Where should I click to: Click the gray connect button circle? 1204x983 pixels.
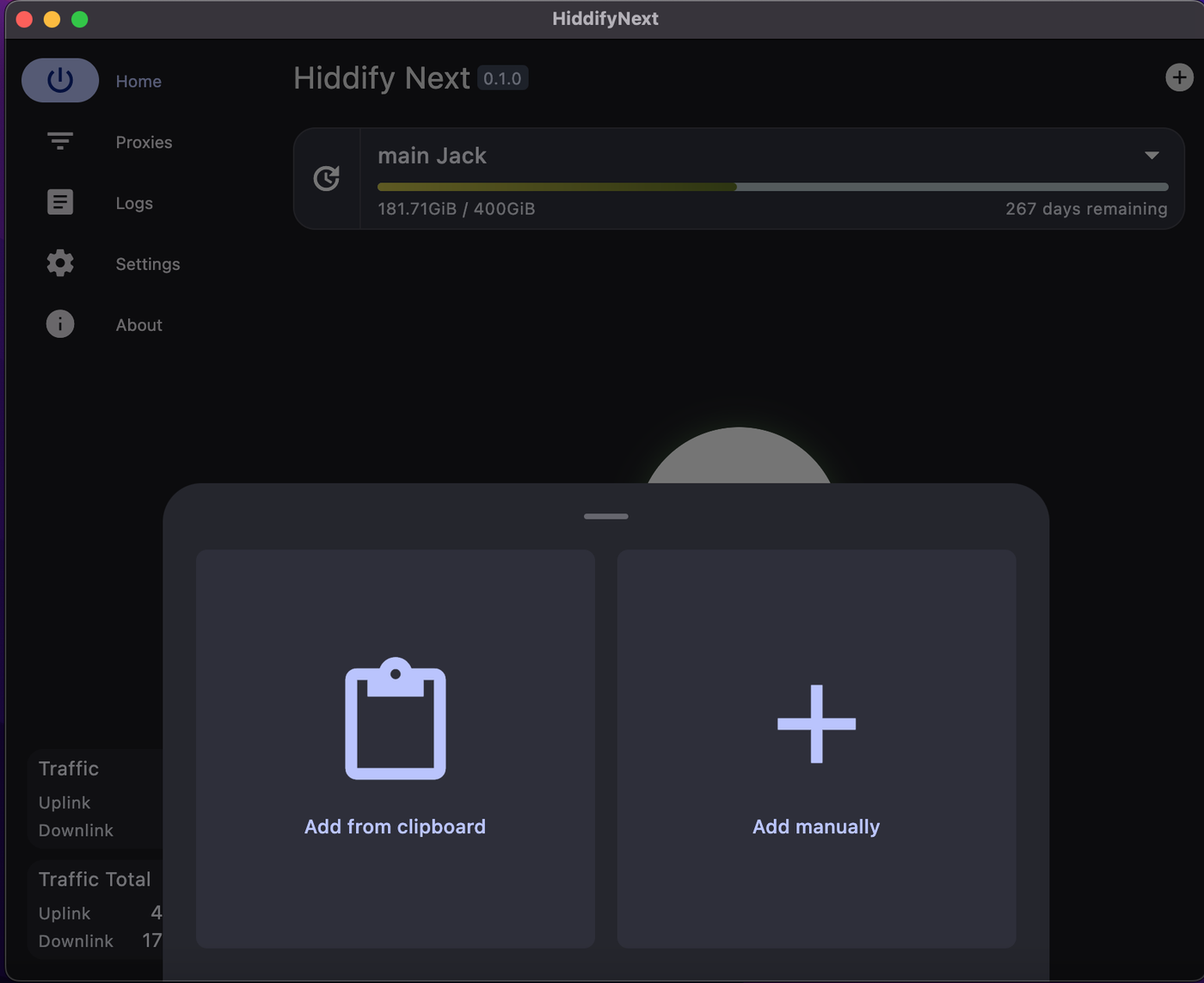click(x=739, y=456)
